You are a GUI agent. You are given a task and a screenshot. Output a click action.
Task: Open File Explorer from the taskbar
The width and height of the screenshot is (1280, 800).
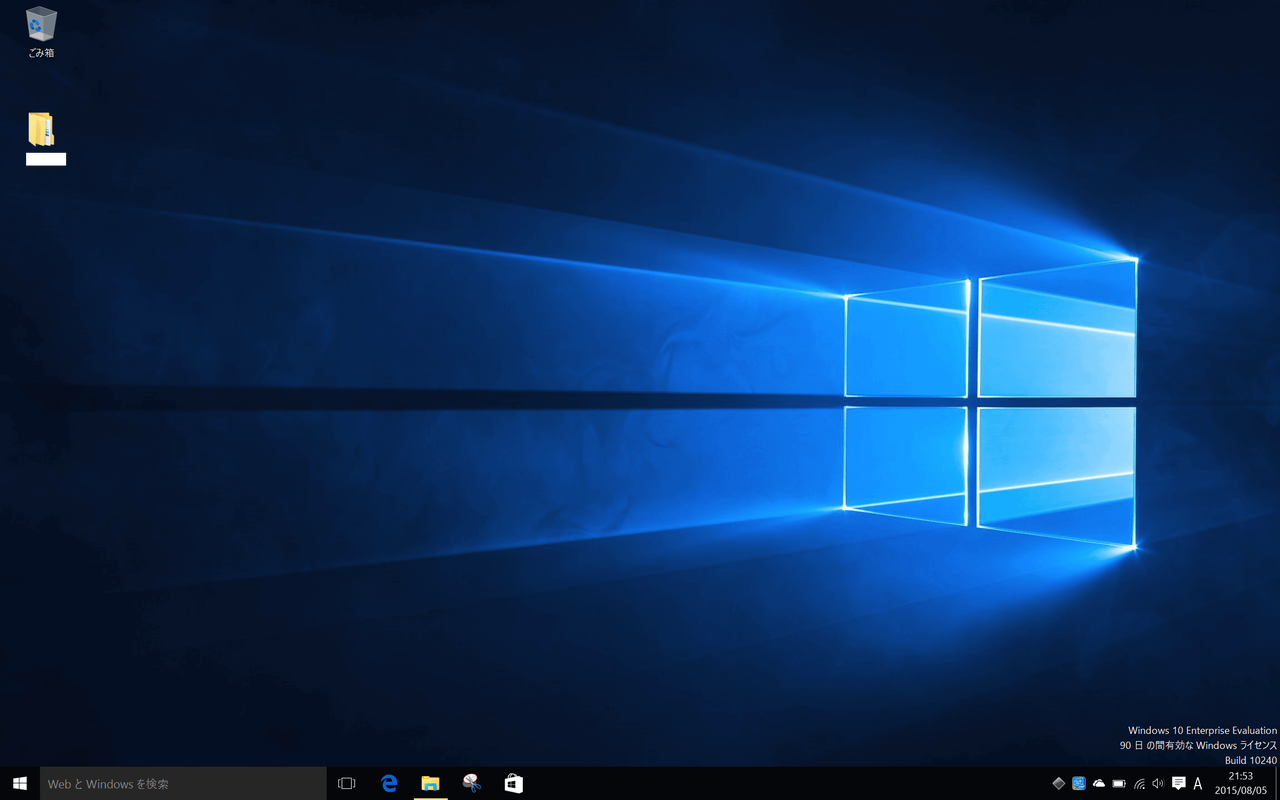[430, 784]
